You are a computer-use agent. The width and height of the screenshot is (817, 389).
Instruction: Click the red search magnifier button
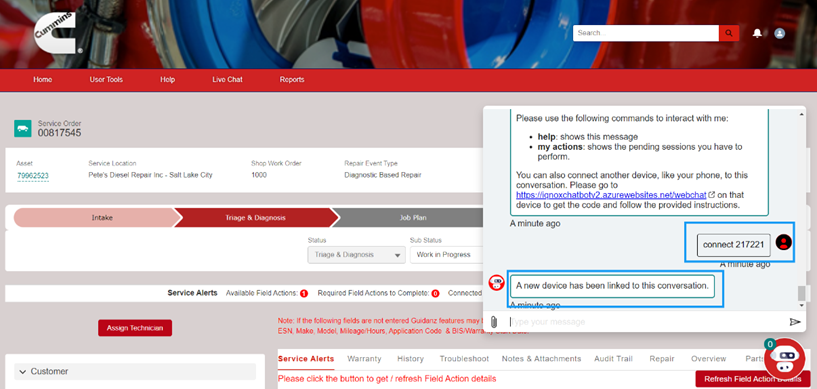pos(729,33)
